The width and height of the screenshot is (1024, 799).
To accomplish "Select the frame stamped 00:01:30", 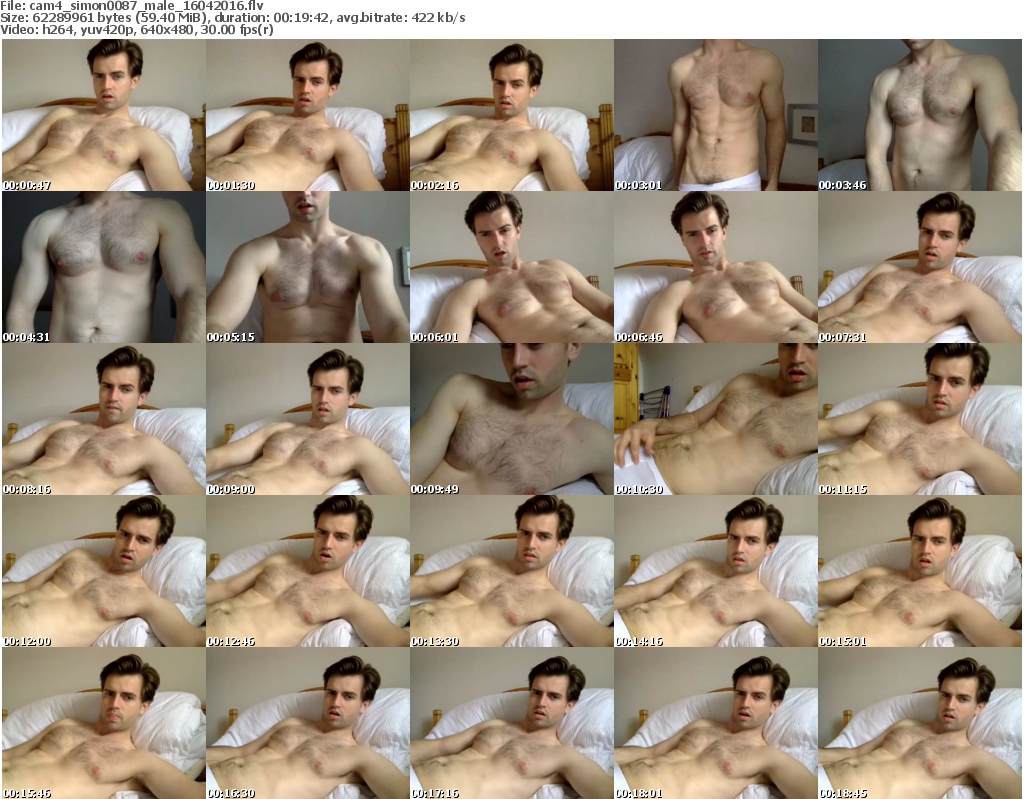I will click(x=308, y=115).
